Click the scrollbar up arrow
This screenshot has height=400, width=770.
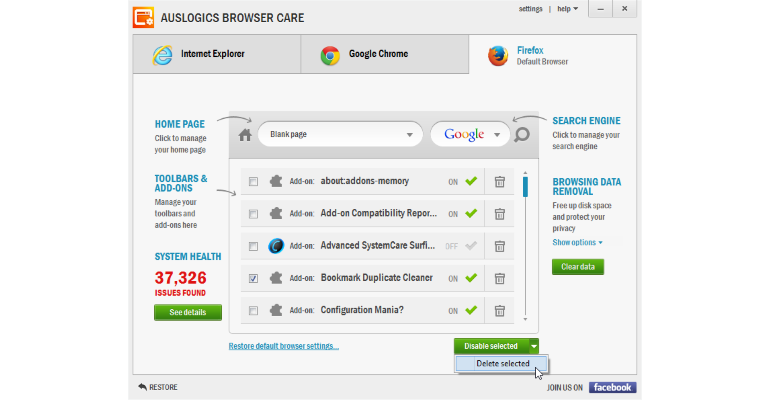pos(525,173)
